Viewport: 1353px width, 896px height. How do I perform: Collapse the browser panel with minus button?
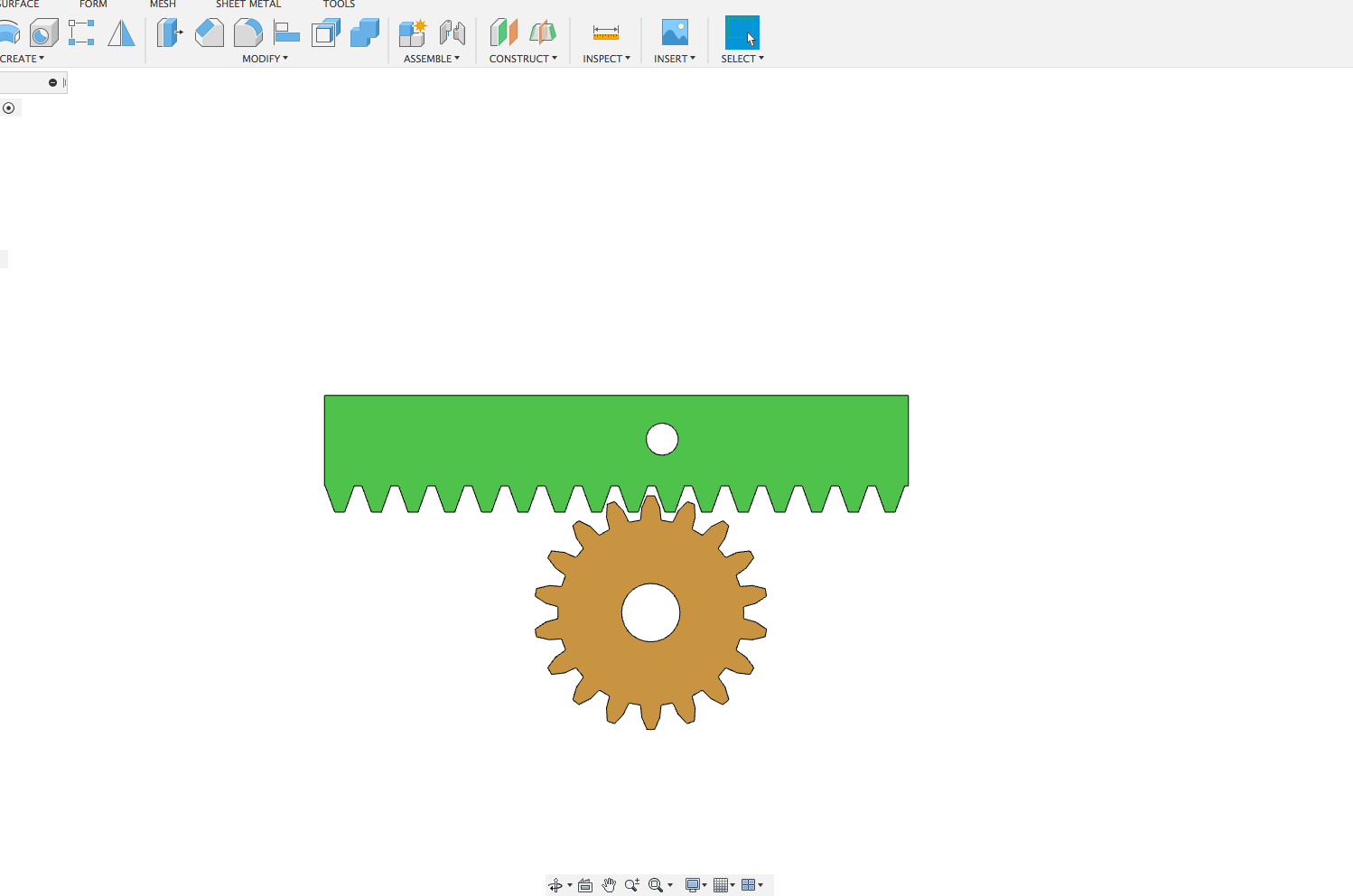tap(52, 83)
